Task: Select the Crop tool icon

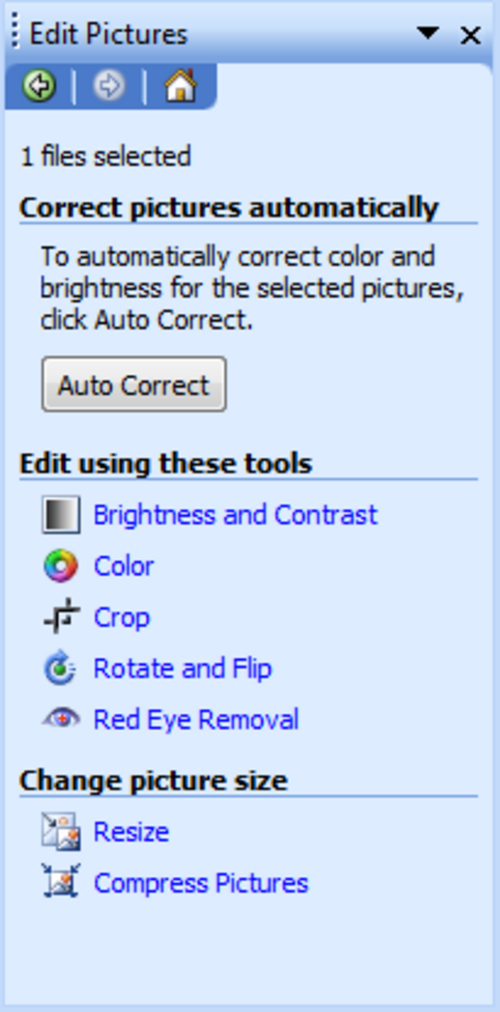Action: pyautogui.click(x=62, y=617)
